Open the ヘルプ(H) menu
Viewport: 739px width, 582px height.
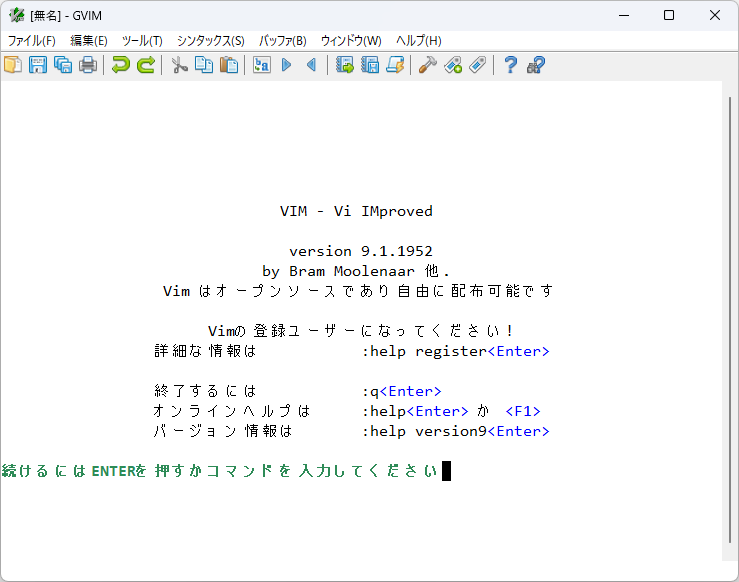click(x=419, y=41)
